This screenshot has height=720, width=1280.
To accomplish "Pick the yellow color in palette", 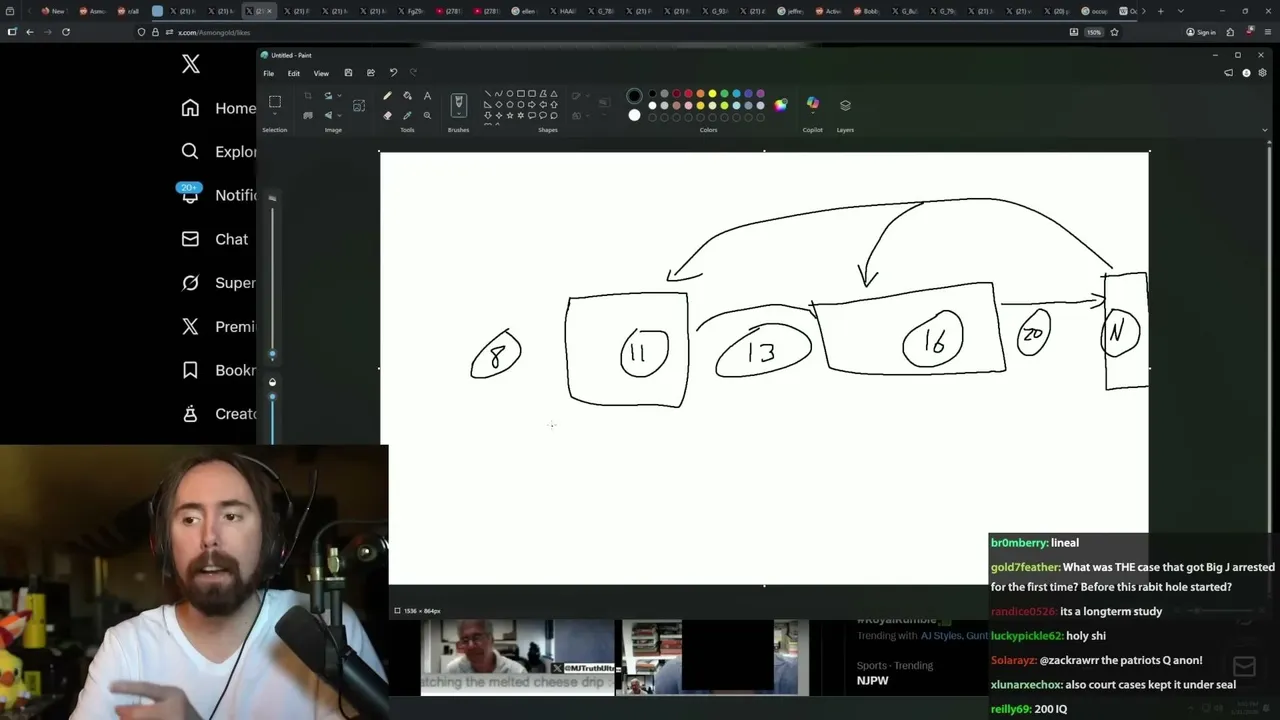I will tap(712, 94).
